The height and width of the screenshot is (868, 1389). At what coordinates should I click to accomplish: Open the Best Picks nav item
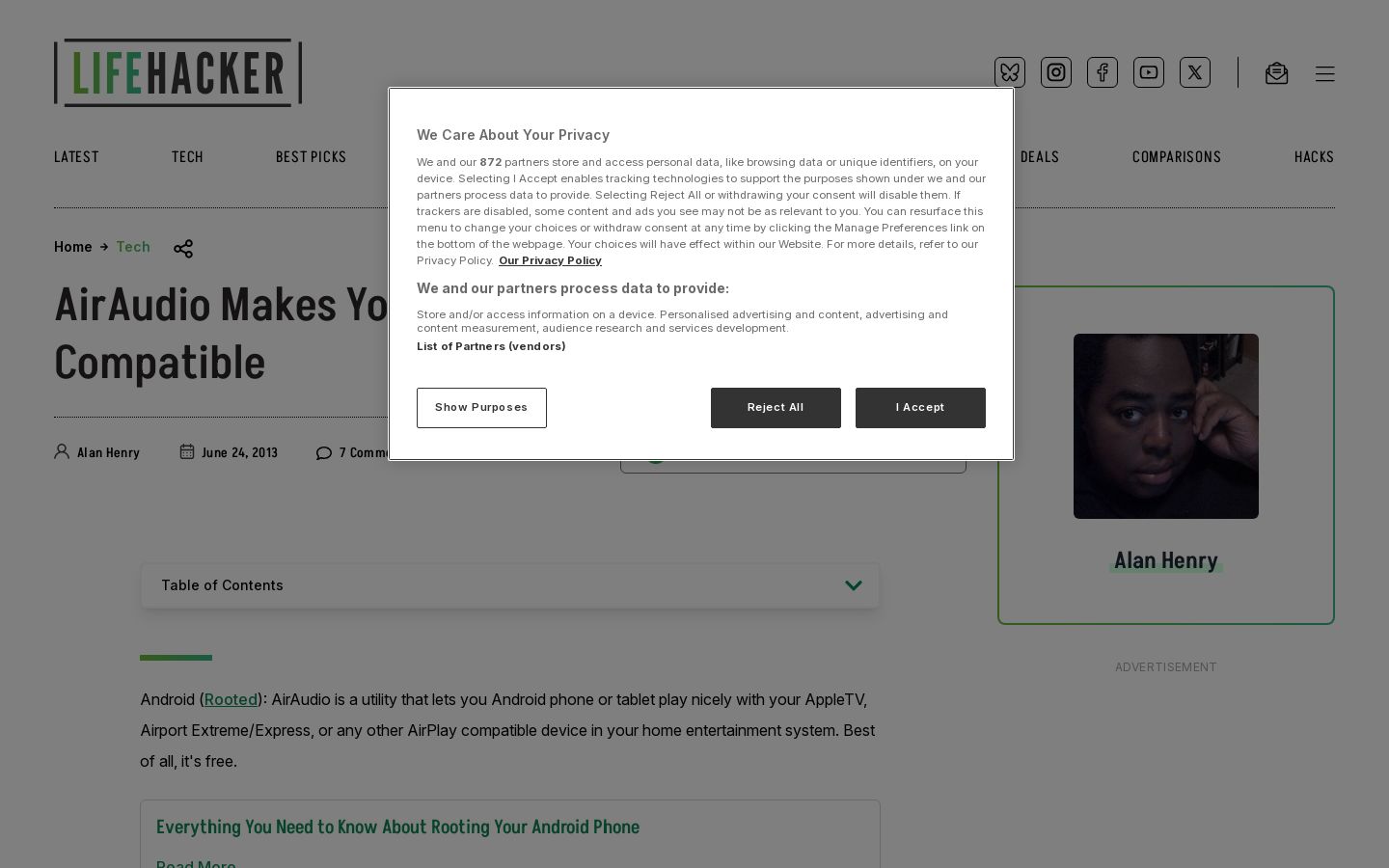point(311,157)
